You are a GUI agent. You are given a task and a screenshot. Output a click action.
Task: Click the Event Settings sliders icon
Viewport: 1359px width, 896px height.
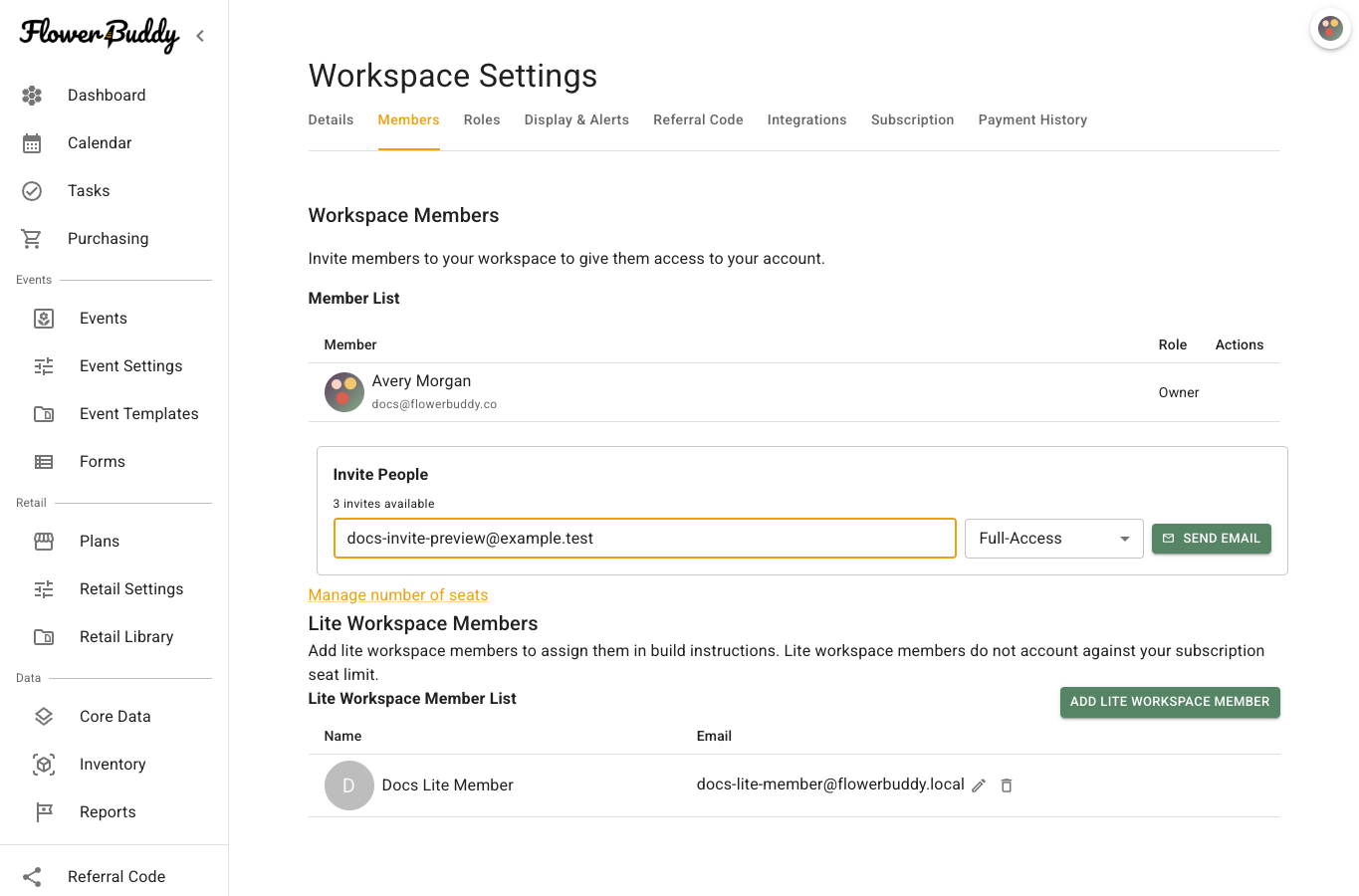tap(44, 366)
